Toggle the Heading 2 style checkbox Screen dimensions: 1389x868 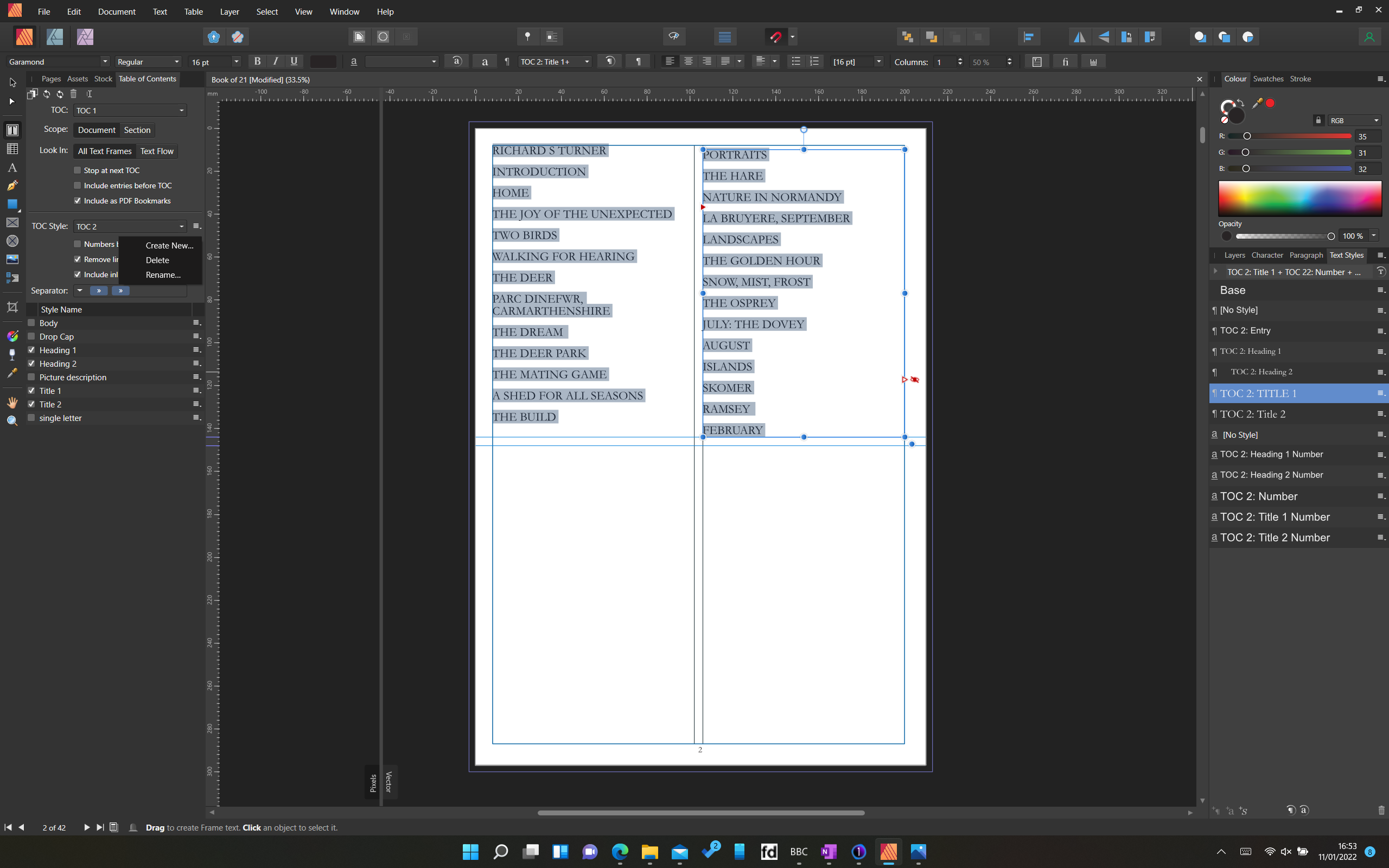[31, 363]
